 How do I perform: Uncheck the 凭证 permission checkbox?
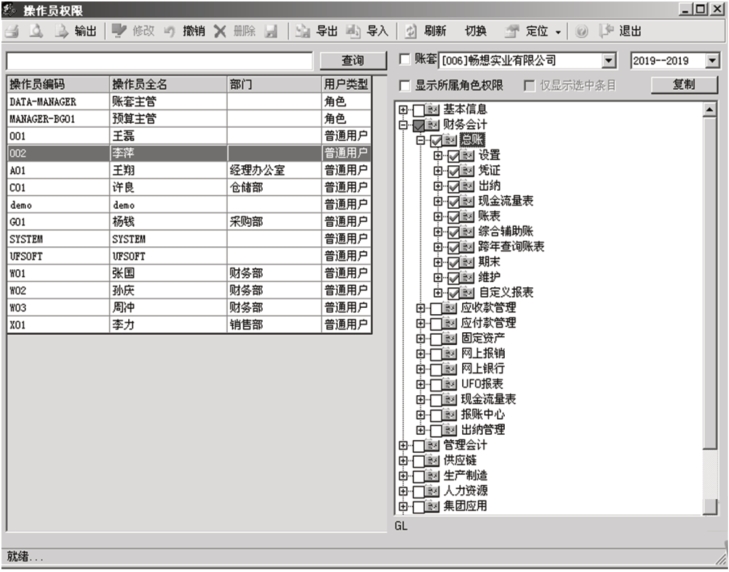click(x=454, y=171)
